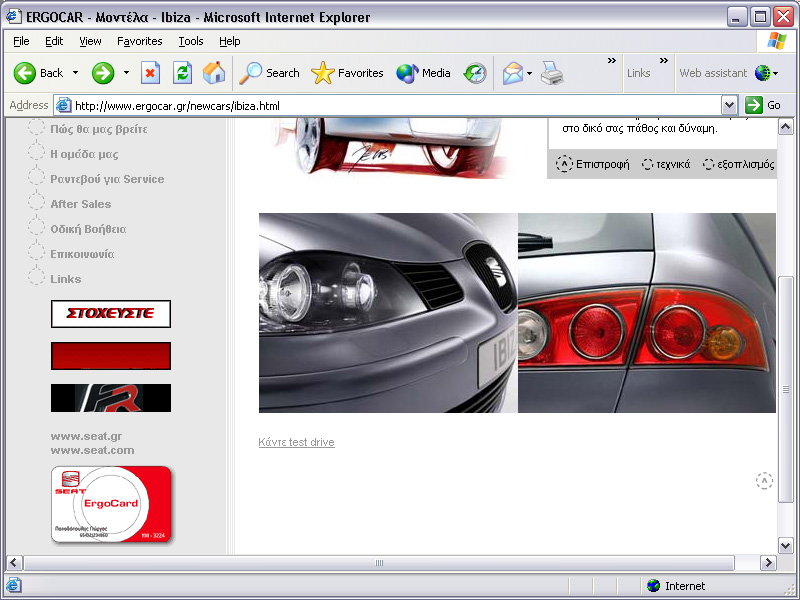Click the IE icon in title bar
The width and height of the screenshot is (800, 600).
pyautogui.click(x=13, y=17)
